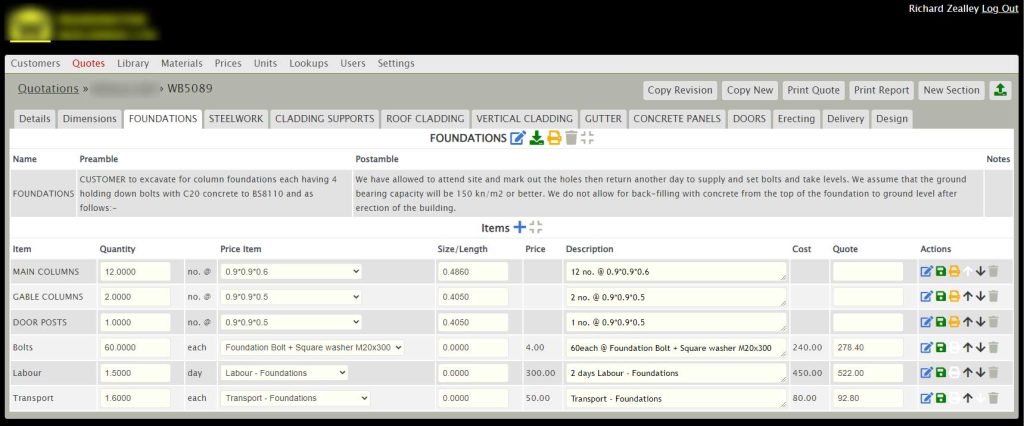Open the MAIN COLUMNS price item dropdown

click(290, 271)
